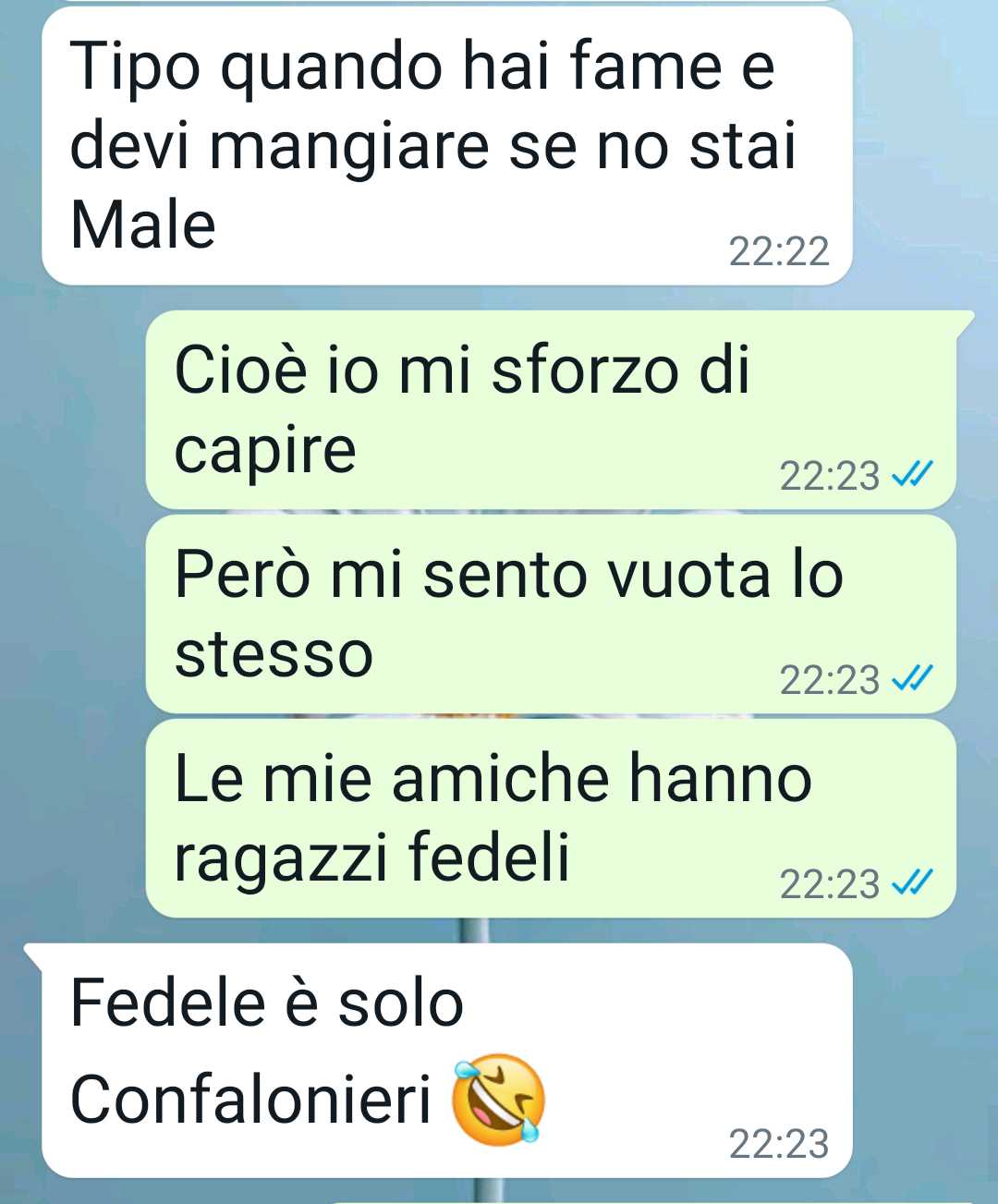The width and height of the screenshot is (998, 1204).
Task: Tap the 22:22 timestamp on first message
Action: tap(779, 251)
